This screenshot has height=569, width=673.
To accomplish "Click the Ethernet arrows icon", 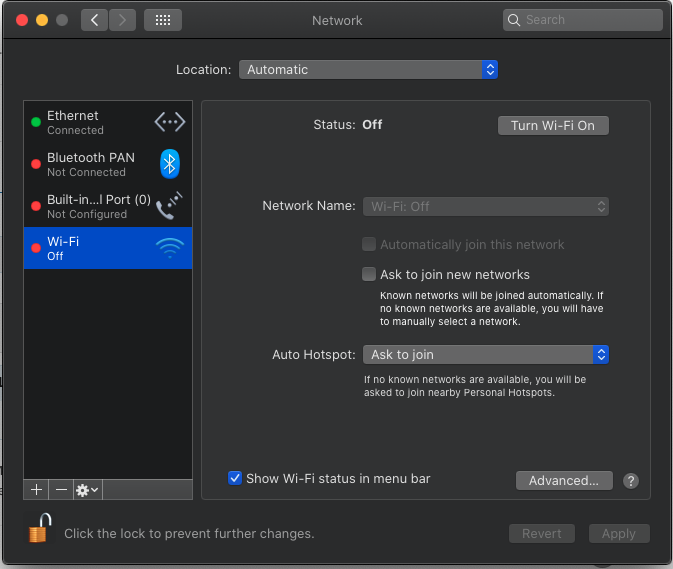I will [170, 122].
